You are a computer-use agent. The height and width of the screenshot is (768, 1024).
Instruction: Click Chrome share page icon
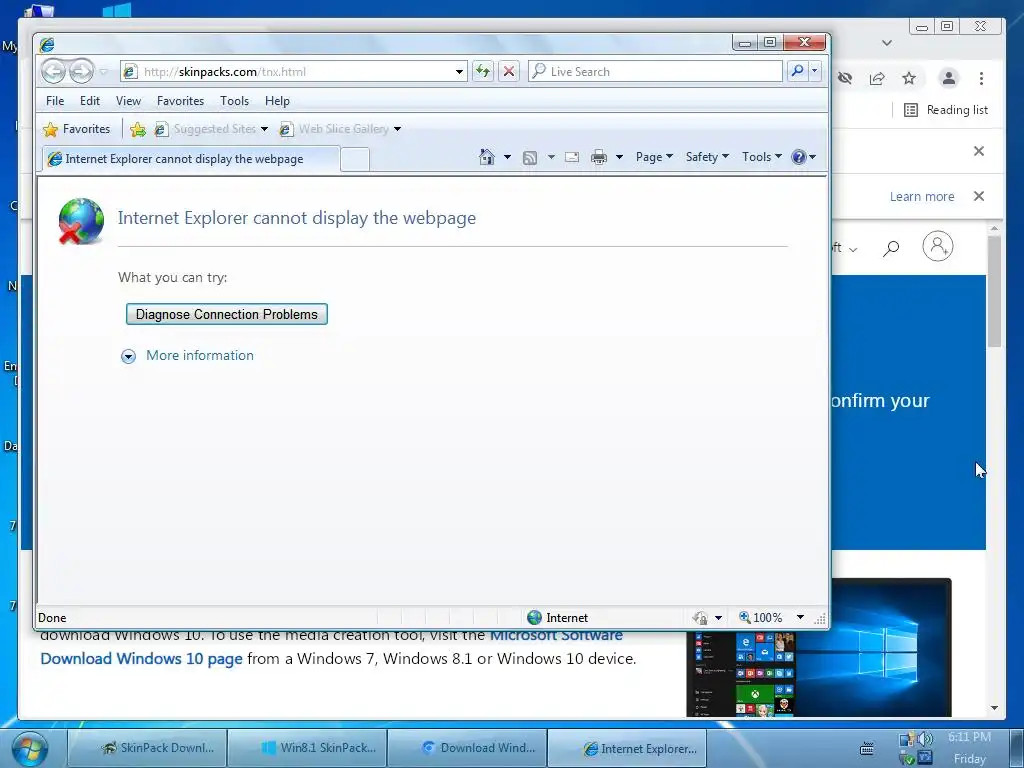877,78
